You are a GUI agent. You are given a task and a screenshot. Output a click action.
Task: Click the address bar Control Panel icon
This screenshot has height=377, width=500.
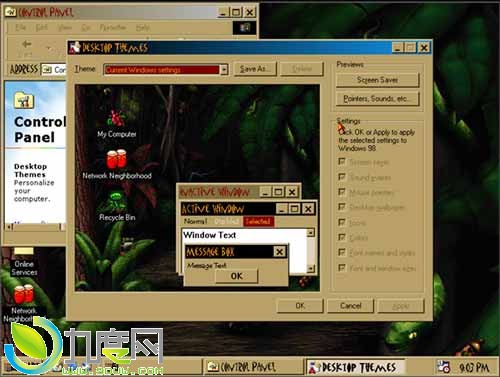click(x=47, y=70)
